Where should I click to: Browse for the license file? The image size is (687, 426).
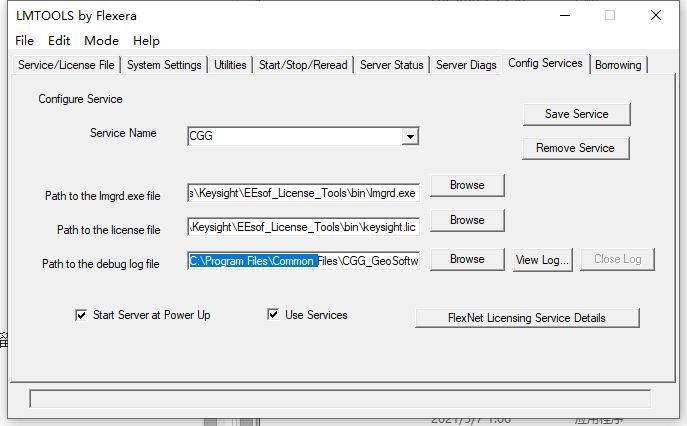point(467,220)
